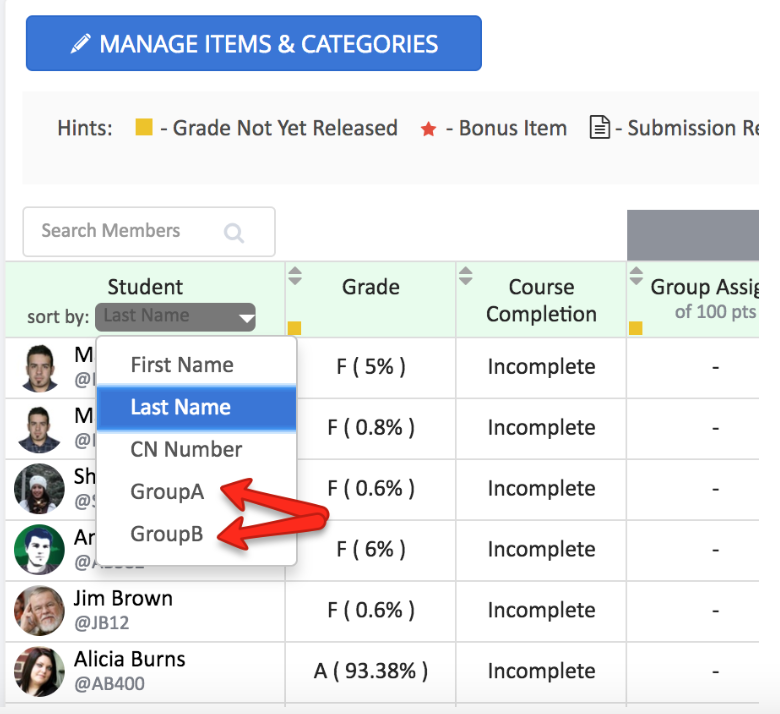Click the @JB12 username

[x=101, y=623]
